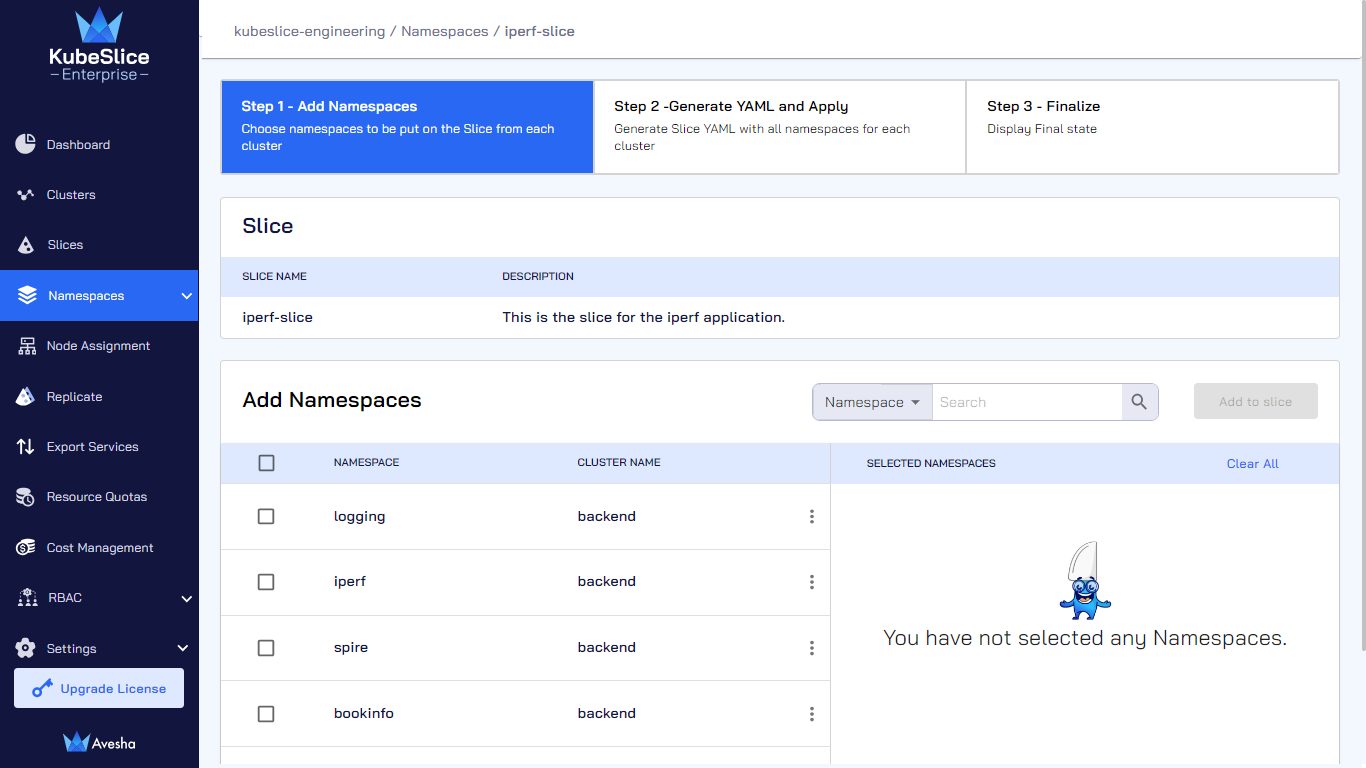Select Step 1 - Add Namespaces tab
The width and height of the screenshot is (1366, 768).
407,127
